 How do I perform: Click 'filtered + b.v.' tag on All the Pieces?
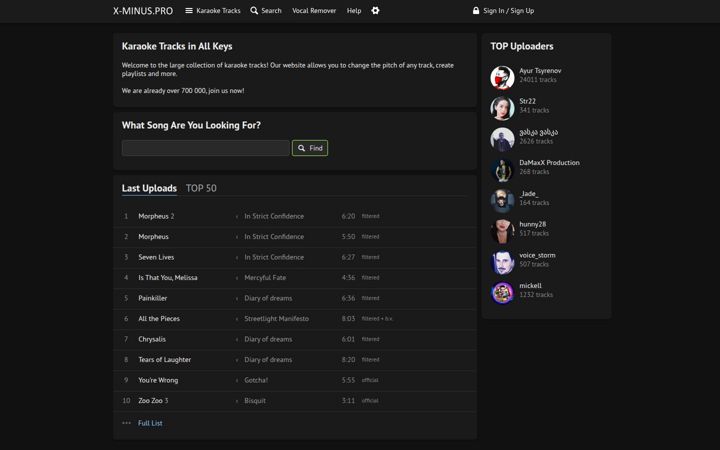pos(377,319)
